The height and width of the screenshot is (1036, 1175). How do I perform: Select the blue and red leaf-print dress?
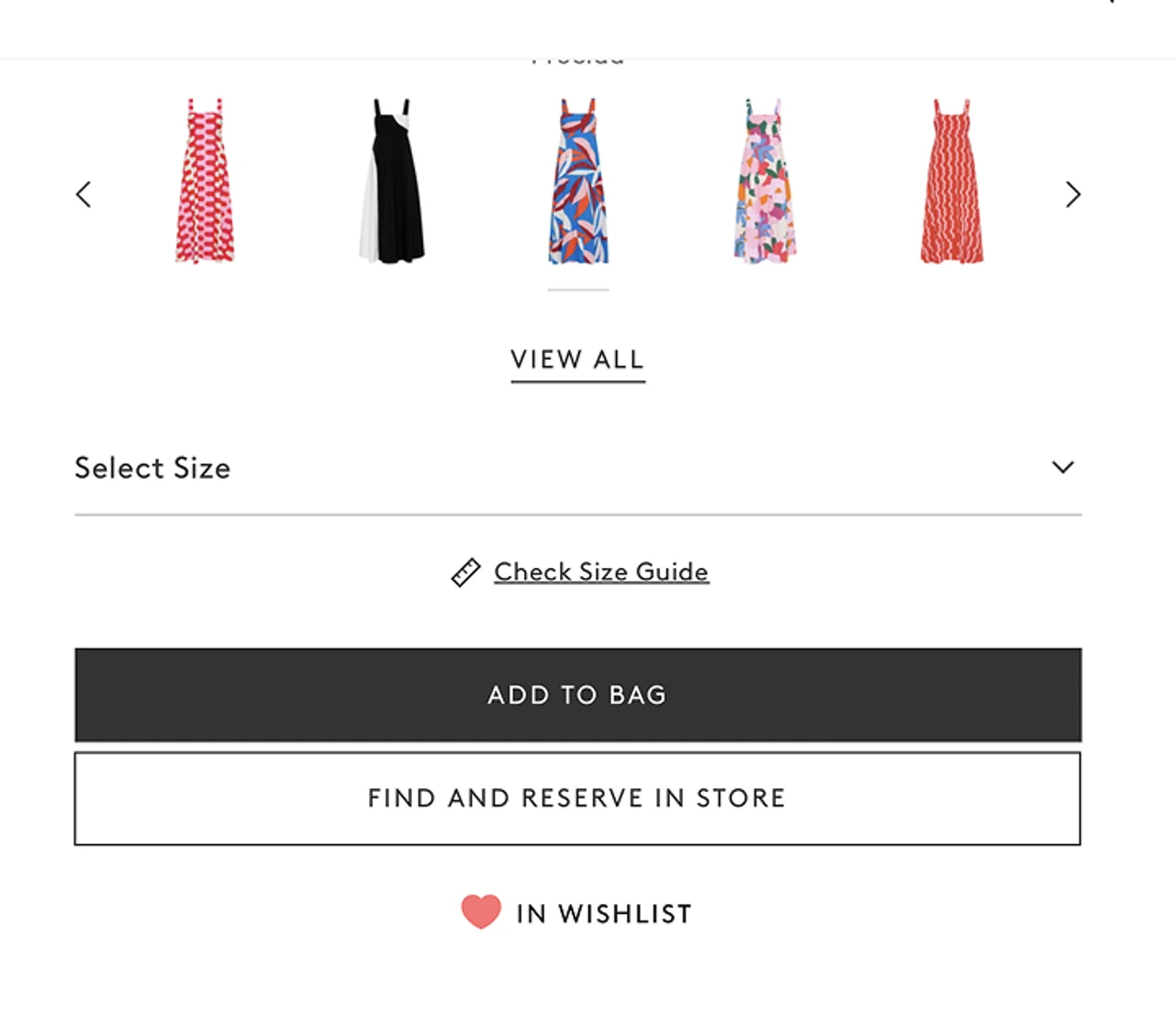(x=578, y=182)
